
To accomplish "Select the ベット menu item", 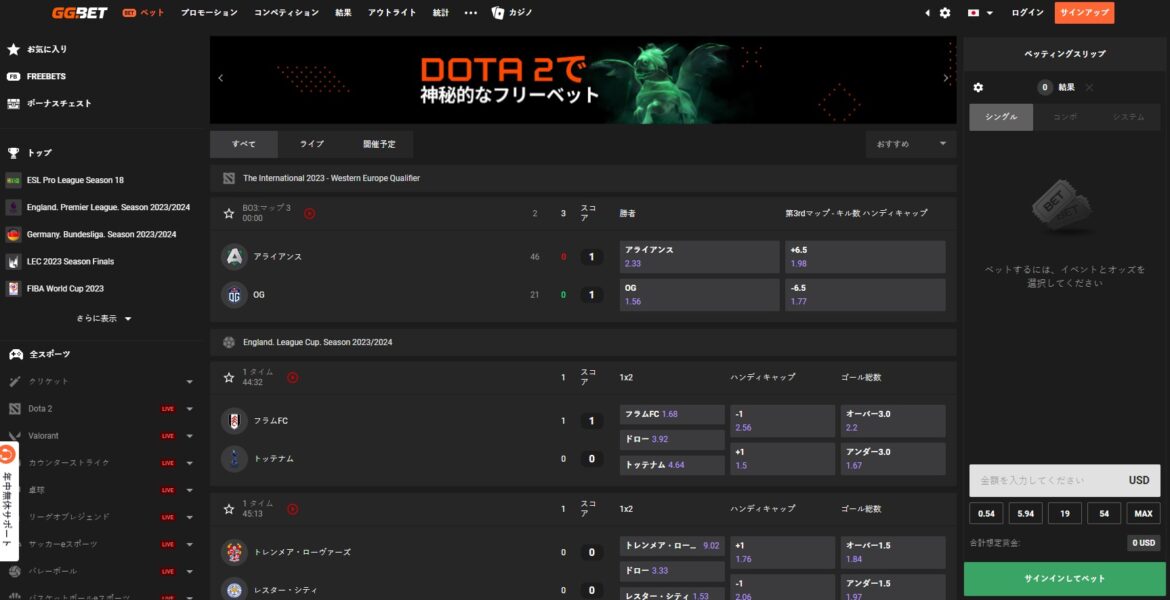I will [143, 13].
